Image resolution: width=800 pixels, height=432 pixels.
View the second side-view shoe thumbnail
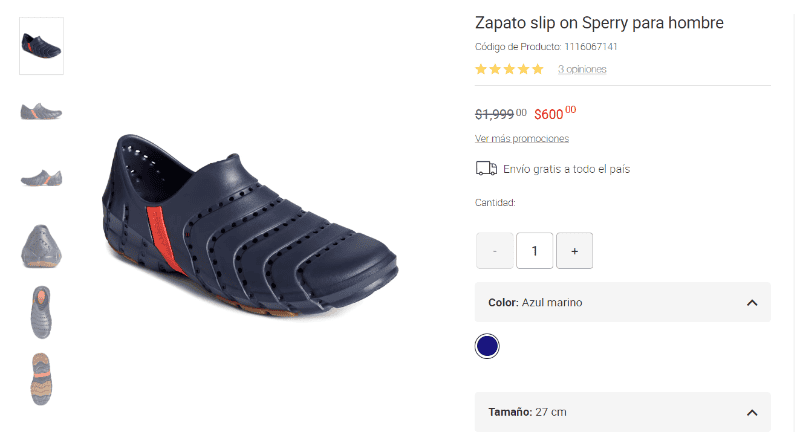41,111
